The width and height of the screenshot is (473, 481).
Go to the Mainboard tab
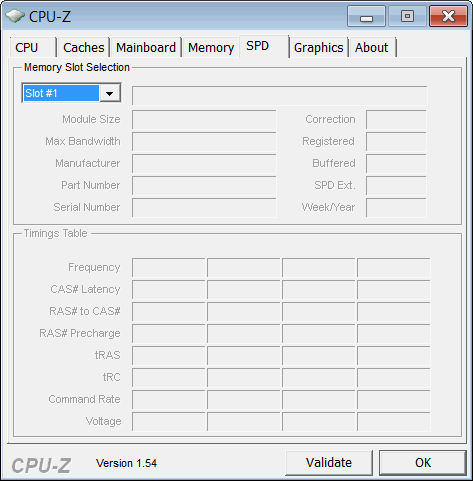click(x=146, y=47)
